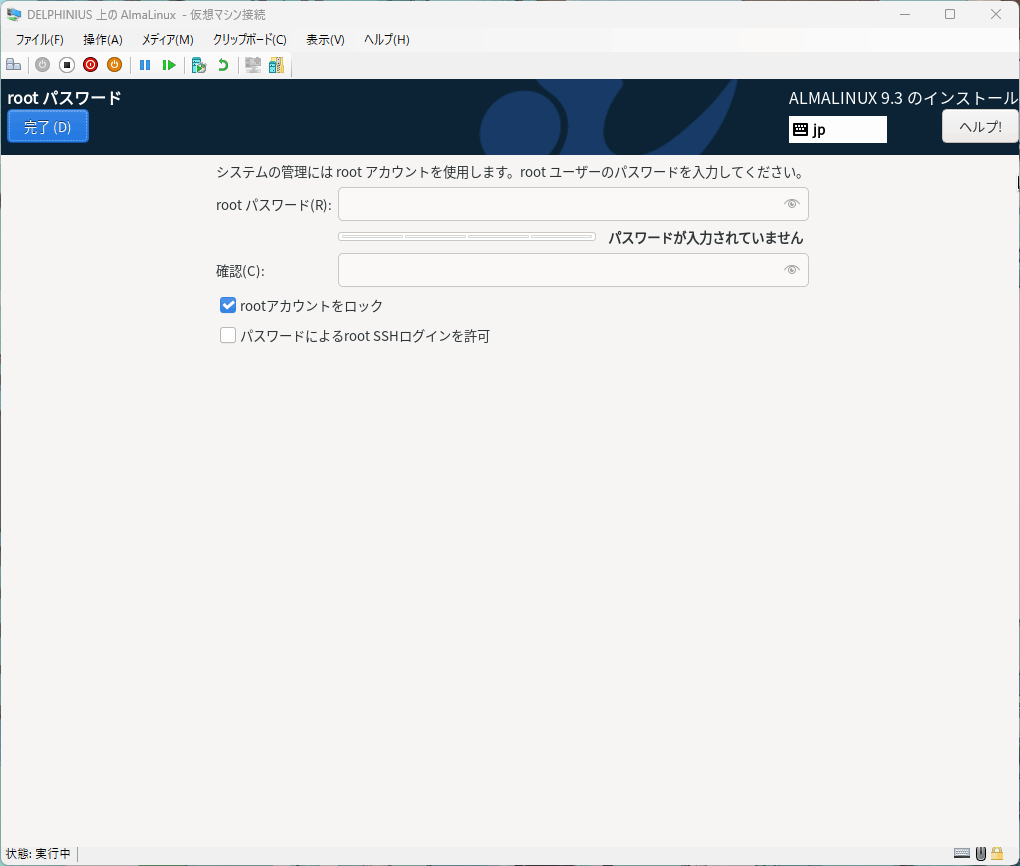Click the 完了 (D) button
This screenshot has height=866, width=1020.
click(48, 126)
